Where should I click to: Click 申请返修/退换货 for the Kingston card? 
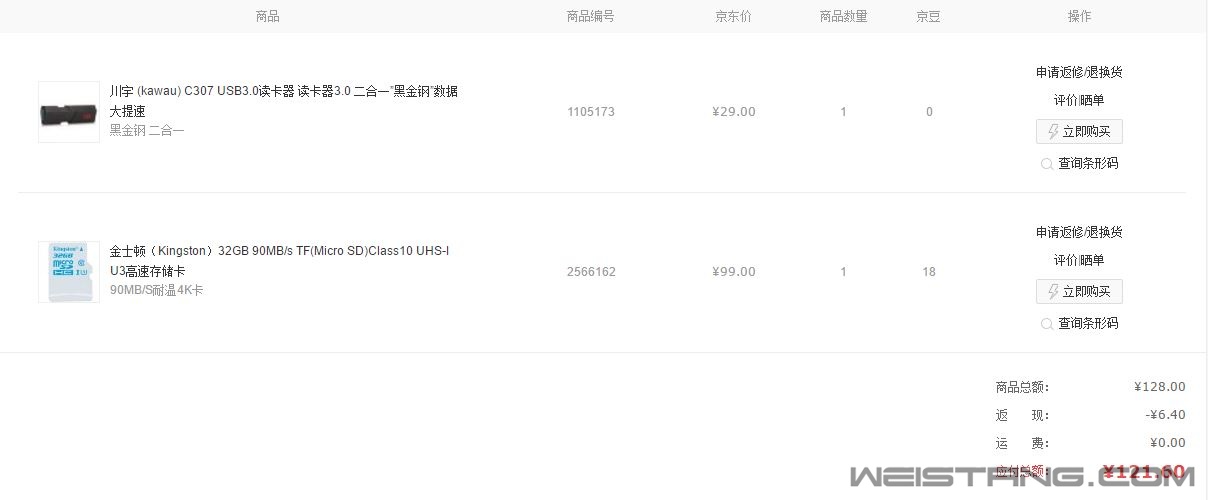[1079, 232]
